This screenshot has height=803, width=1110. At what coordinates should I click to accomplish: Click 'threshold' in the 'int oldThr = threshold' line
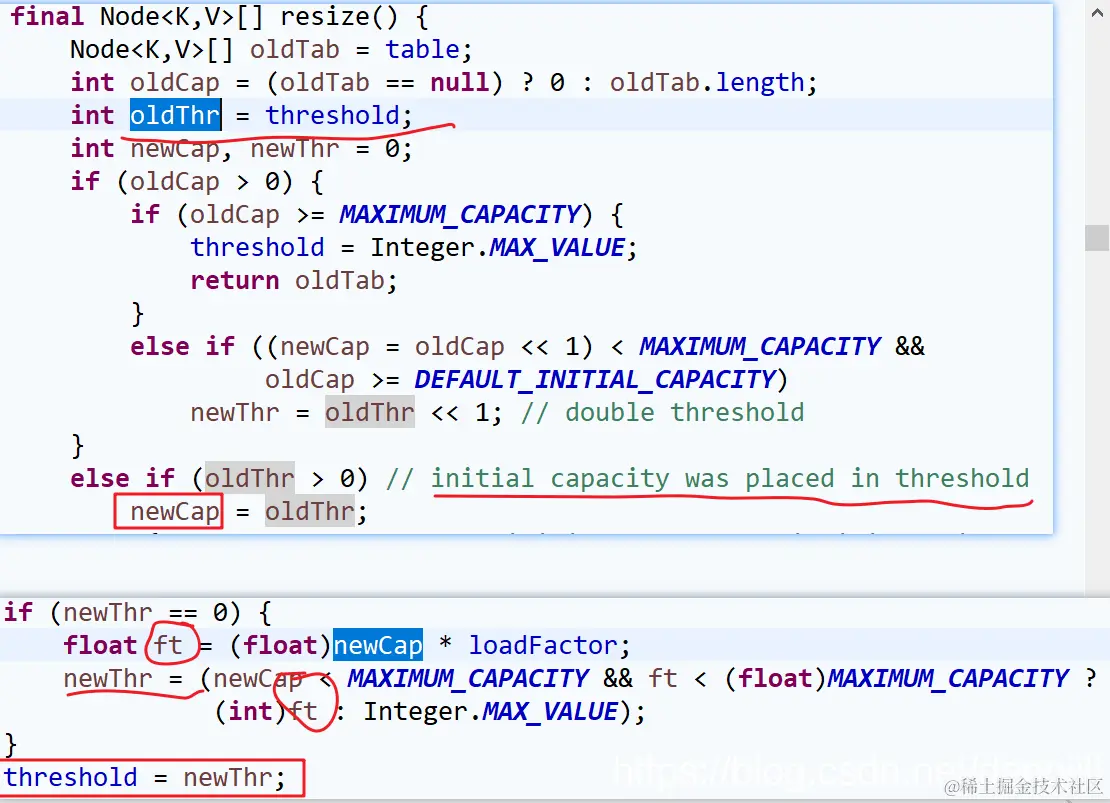coord(333,115)
